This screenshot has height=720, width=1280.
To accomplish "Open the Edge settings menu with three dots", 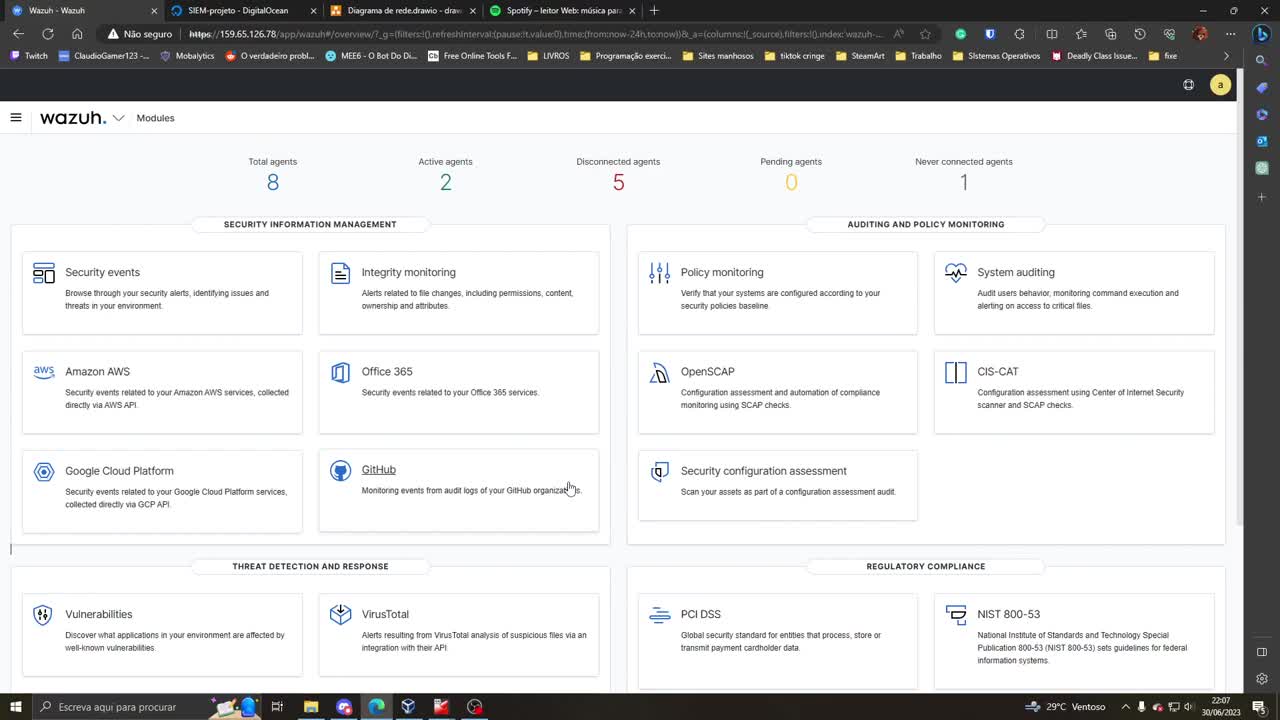I will click(1231, 33).
